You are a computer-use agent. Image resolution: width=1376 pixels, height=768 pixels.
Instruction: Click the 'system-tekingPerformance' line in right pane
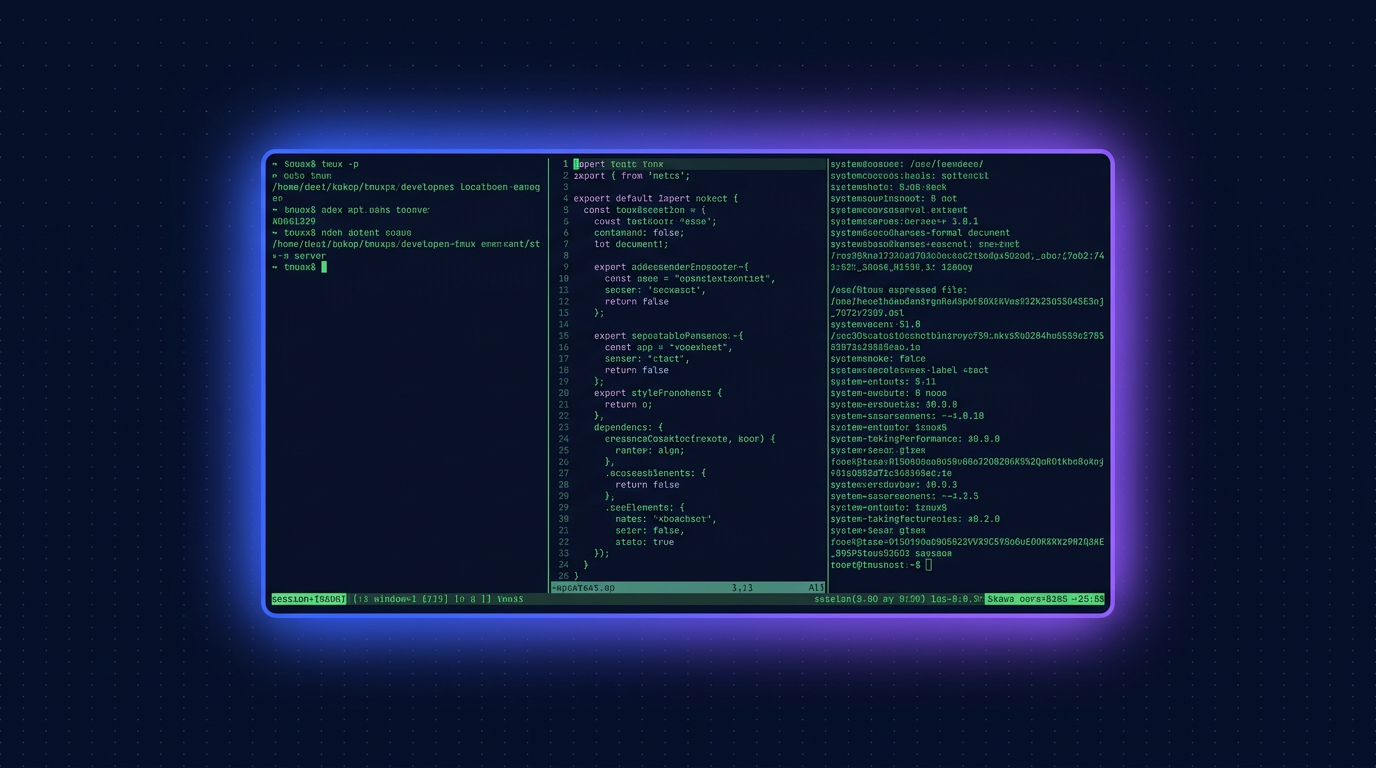pos(915,439)
